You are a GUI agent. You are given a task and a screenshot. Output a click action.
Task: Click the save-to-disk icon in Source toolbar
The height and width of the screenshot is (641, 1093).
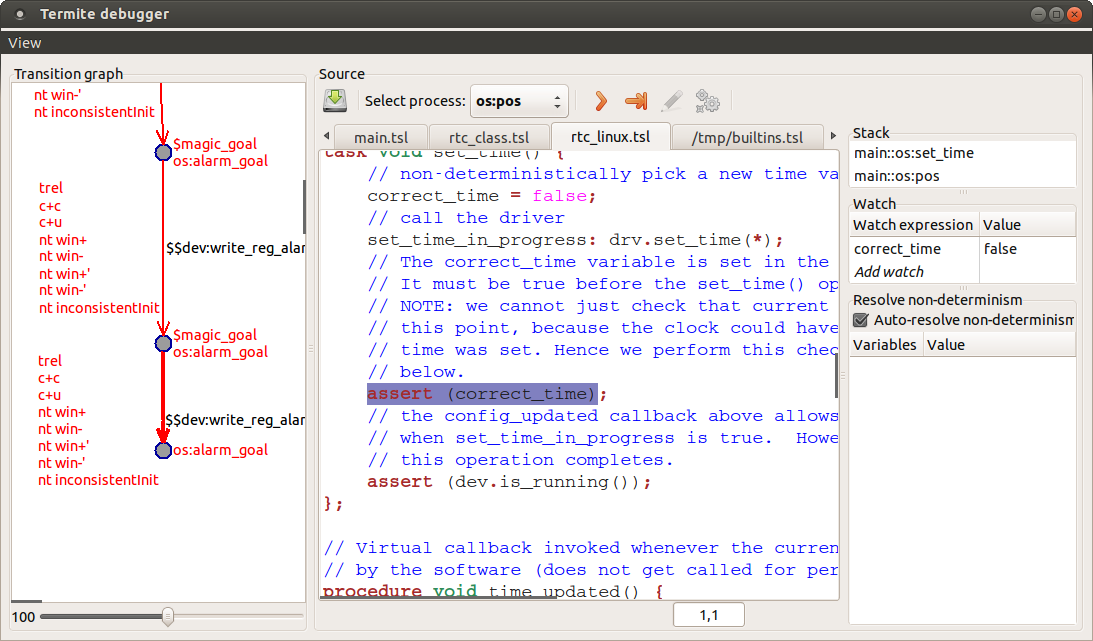point(335,100)
